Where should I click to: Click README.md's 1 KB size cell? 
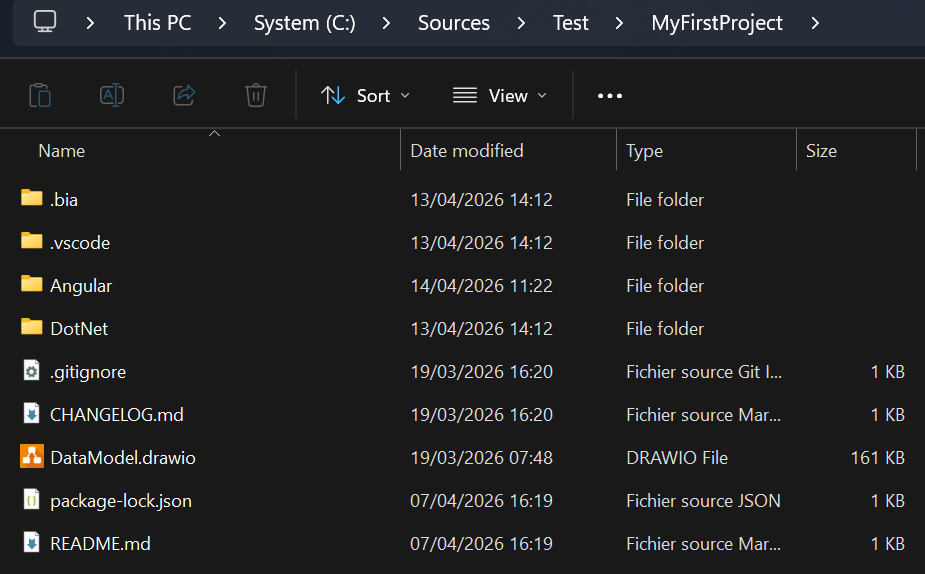coord(887,544)
